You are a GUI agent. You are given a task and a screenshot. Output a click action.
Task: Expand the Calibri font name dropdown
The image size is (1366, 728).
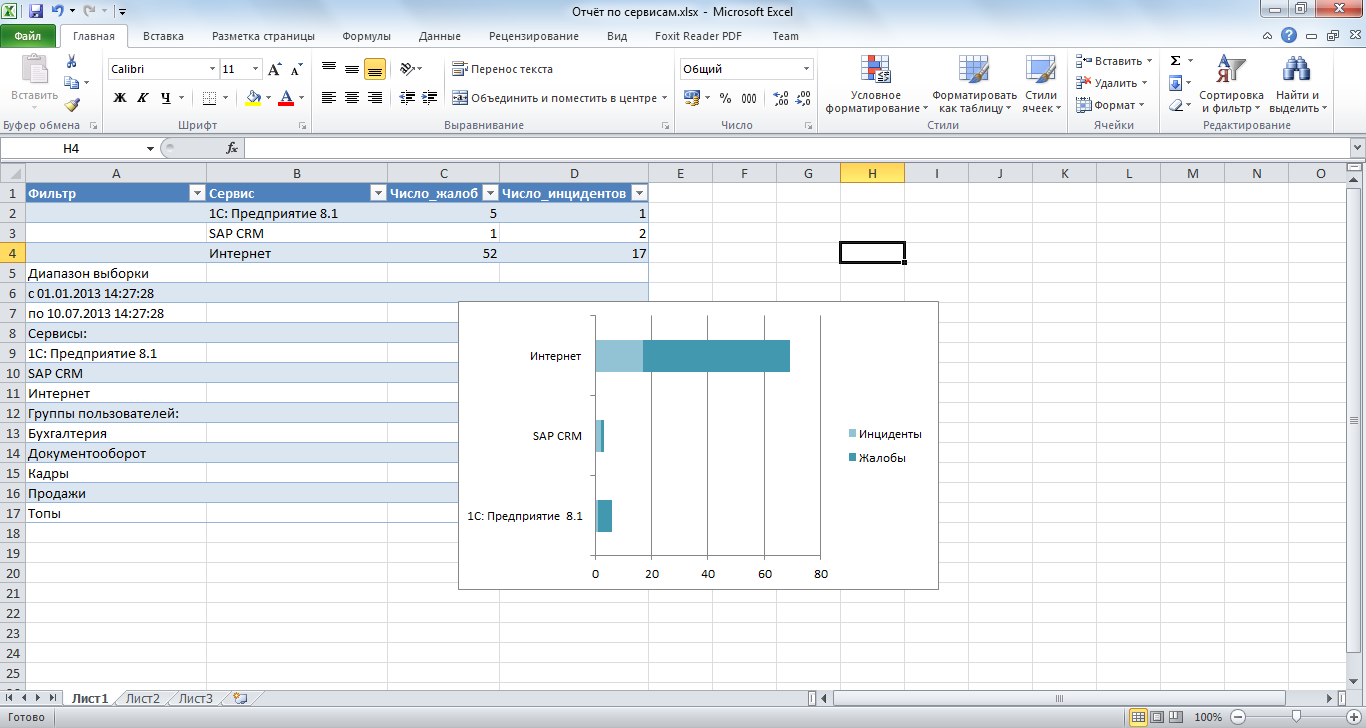tap(212, 70)
